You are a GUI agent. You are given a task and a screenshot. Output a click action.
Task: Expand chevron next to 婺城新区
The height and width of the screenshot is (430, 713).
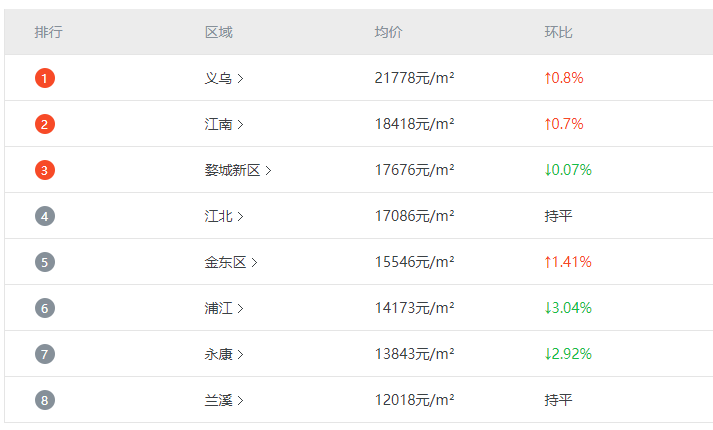click(x=268, y=170)
